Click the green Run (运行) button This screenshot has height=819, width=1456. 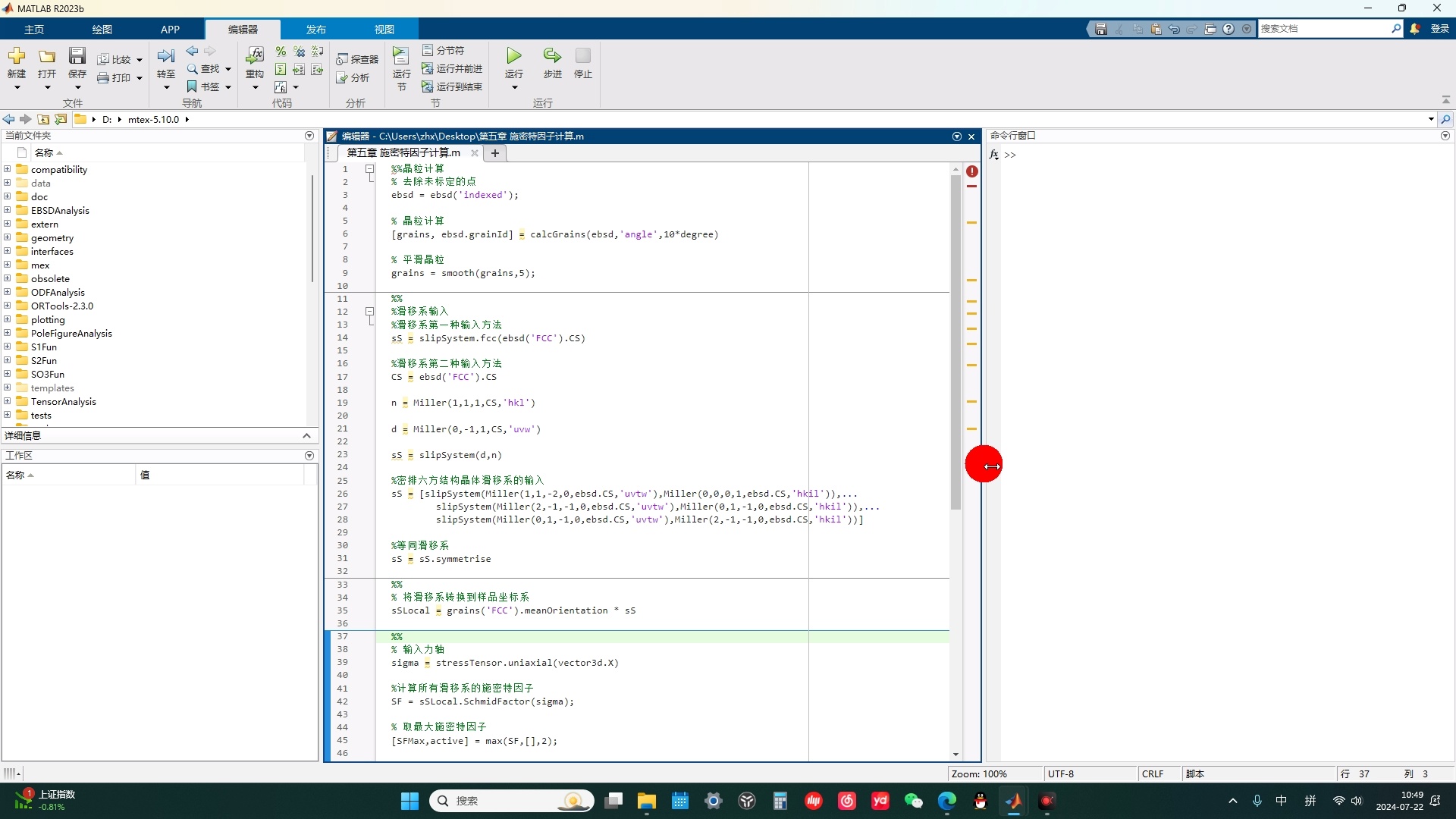click(514, 56)
